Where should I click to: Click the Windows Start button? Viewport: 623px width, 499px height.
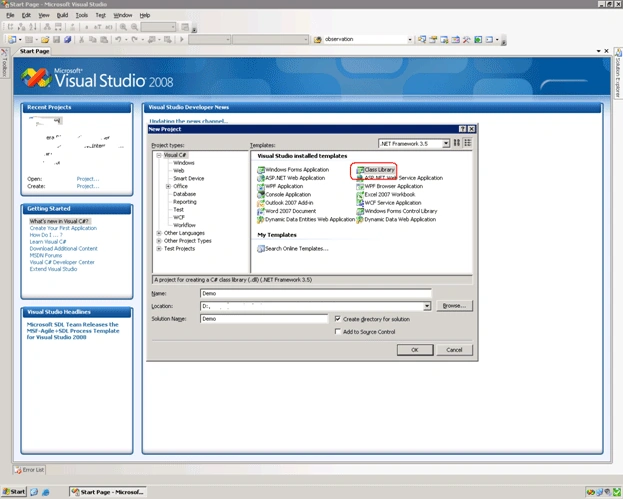pos(14,492)
